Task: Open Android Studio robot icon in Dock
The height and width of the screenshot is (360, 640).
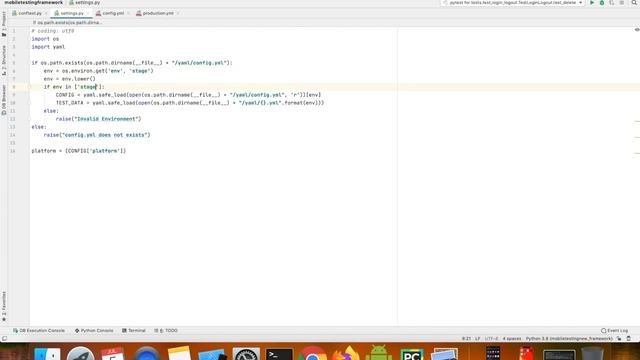Action: coord(378,353)
